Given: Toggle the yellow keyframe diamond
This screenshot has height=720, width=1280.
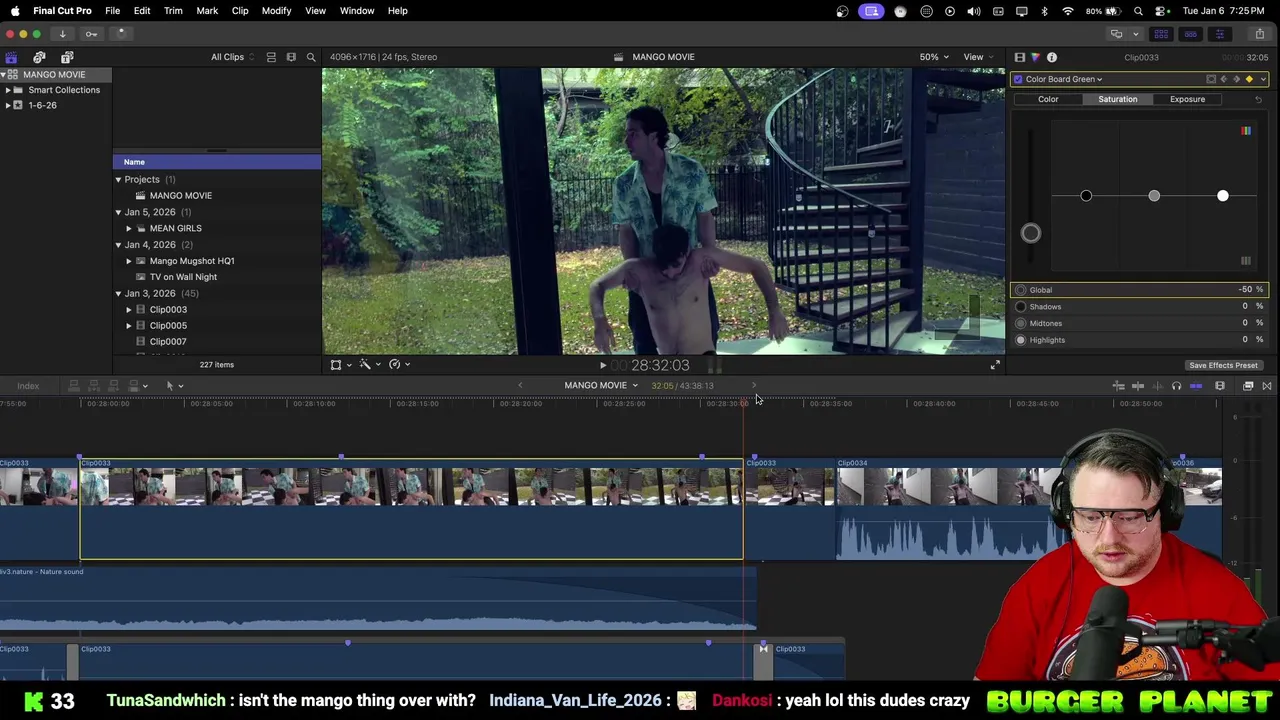Looking at the screenshot, I should 1249,79.
